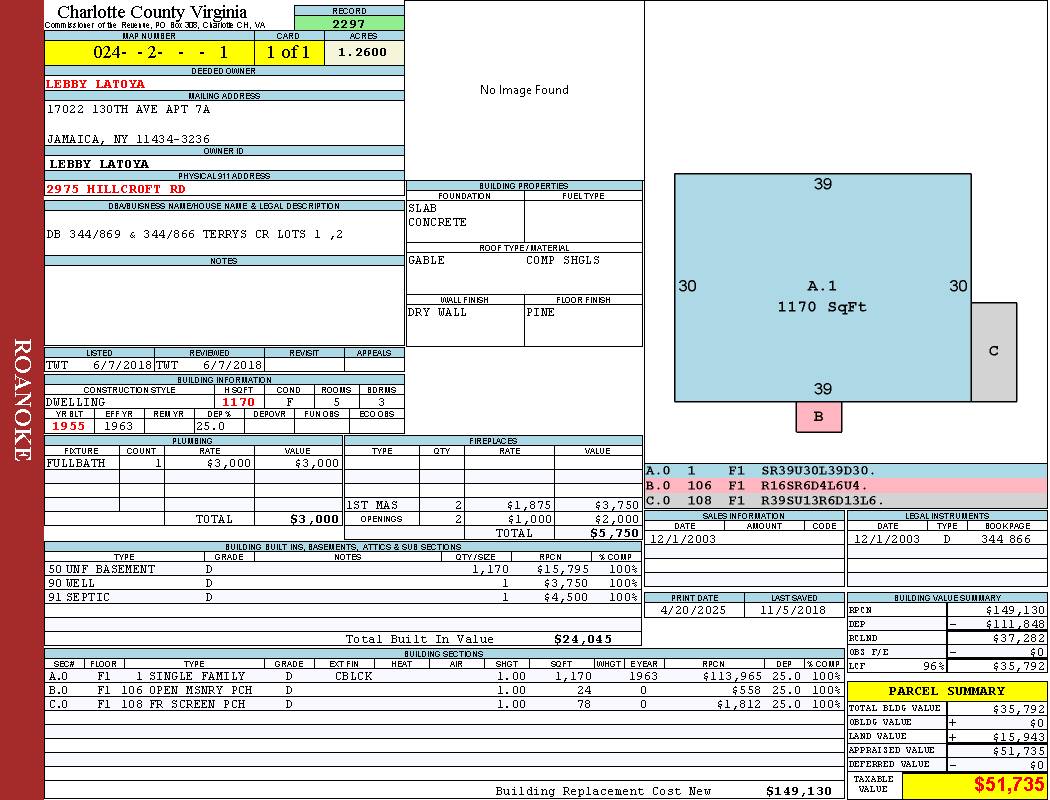The width and height of the screenshot is (1050, 800).
Task: Click the ROANOKE vertical side banner
Action: (x=22, y=400)
